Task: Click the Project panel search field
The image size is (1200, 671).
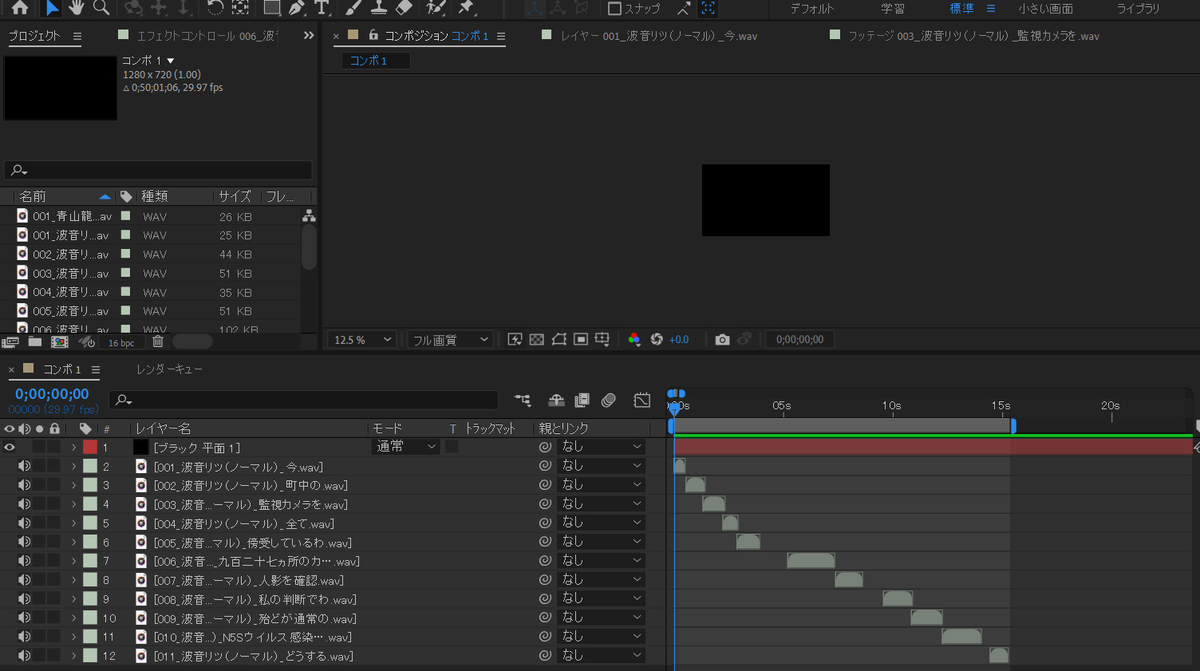Action: [x=158, y=170]
